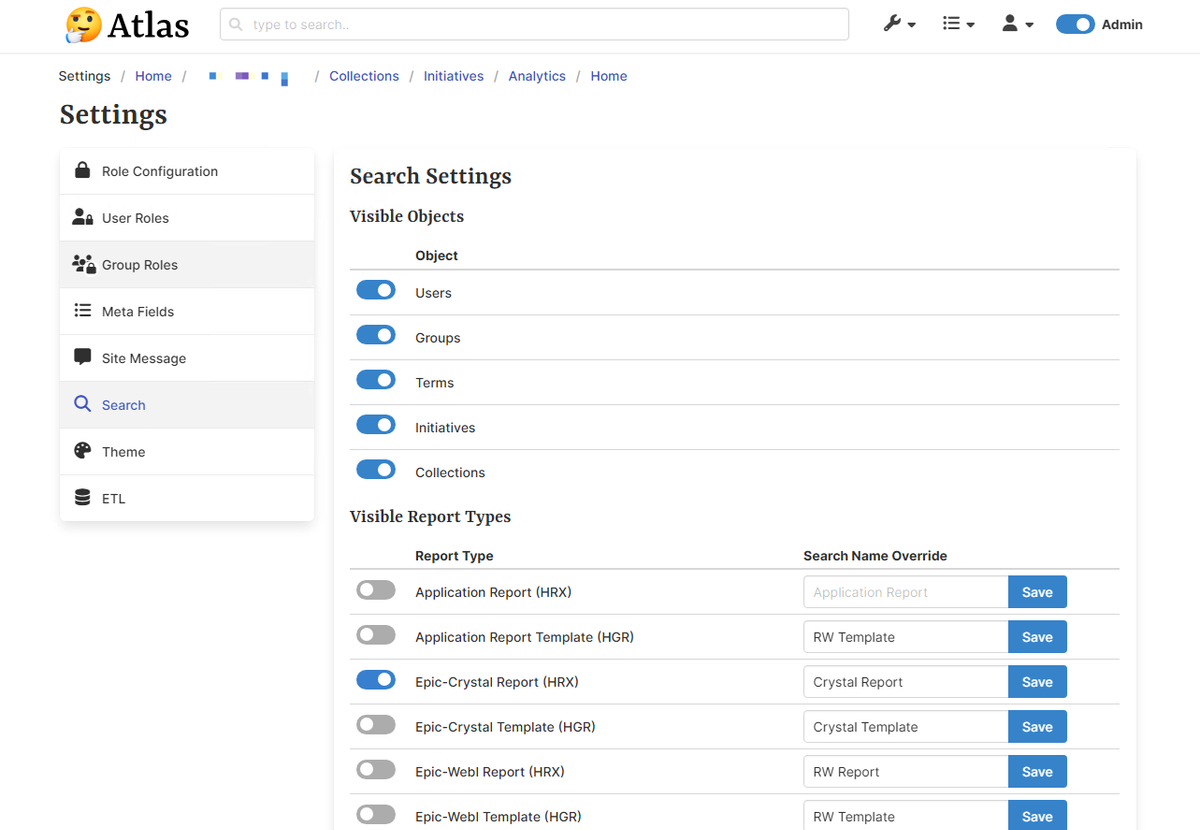Turn off the Epic-Crystal Report (HRX) toggle
The width and height of the screenshot is (1200, 830).
click(x=376, y=679)
